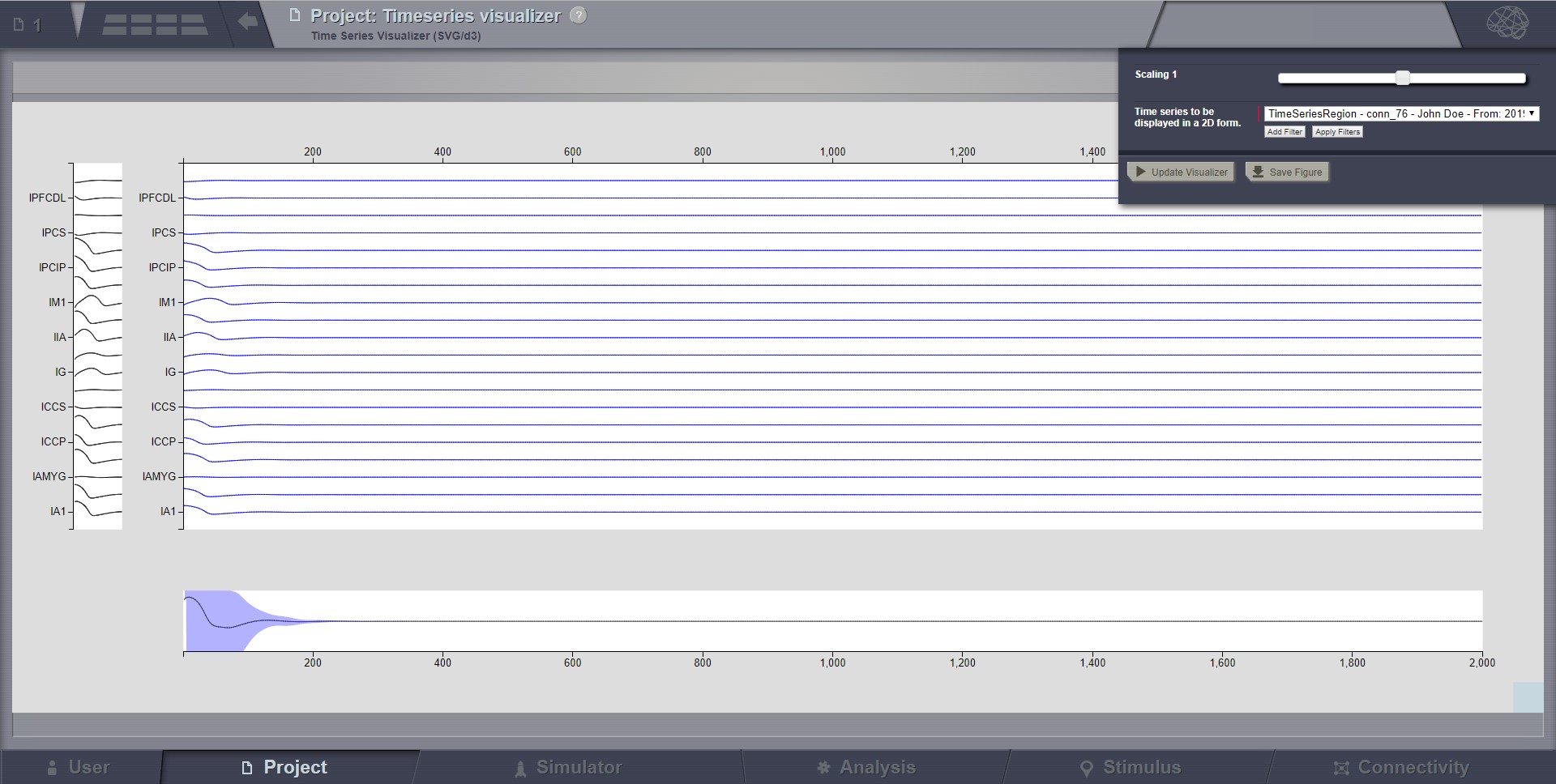Click the ICCP label on main chart
The width and height of the screenshot is (1556, 784).
(163, 441)
